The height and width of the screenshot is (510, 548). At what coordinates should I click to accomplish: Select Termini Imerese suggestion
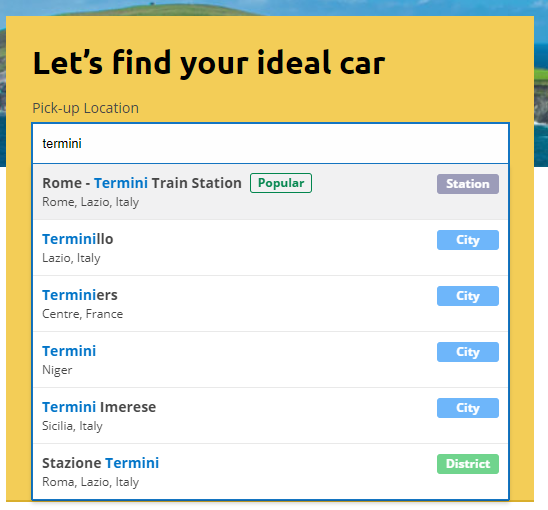point(271,416)
